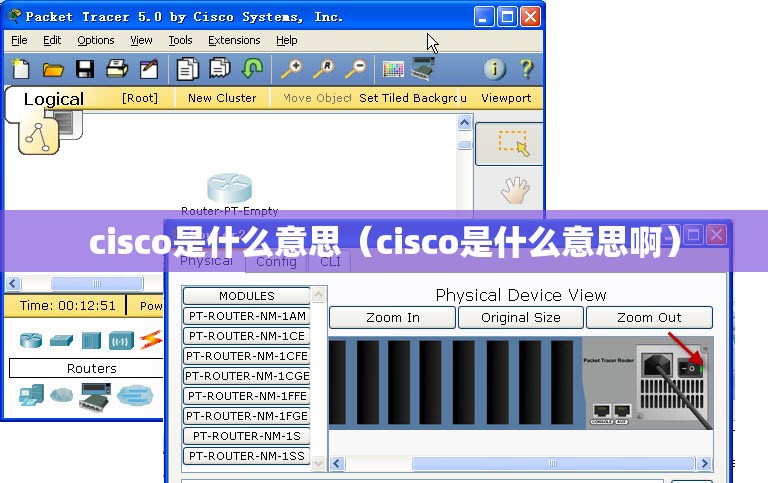Click the [Root] navigation button
Image resolution: width=768 pixels, height=483 pixels.
(x=140, y=98)
